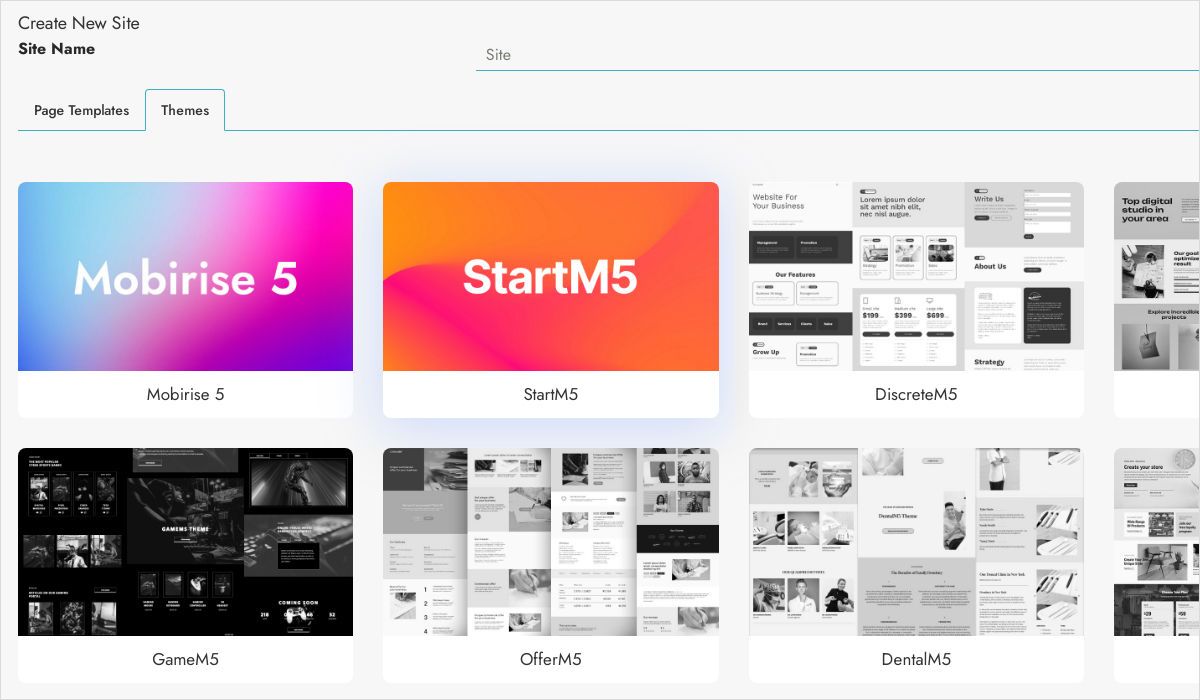Screen dimensions: 1200x700
Task: Open the dark GameM5 theme preview
Action: [x=185, y=541]
